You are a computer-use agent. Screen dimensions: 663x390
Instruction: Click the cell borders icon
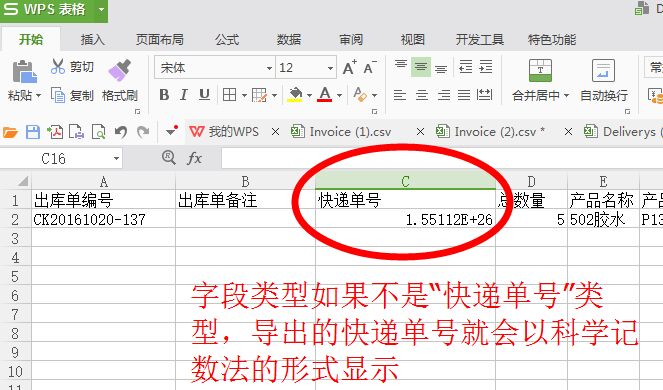[x=229, y=95]
